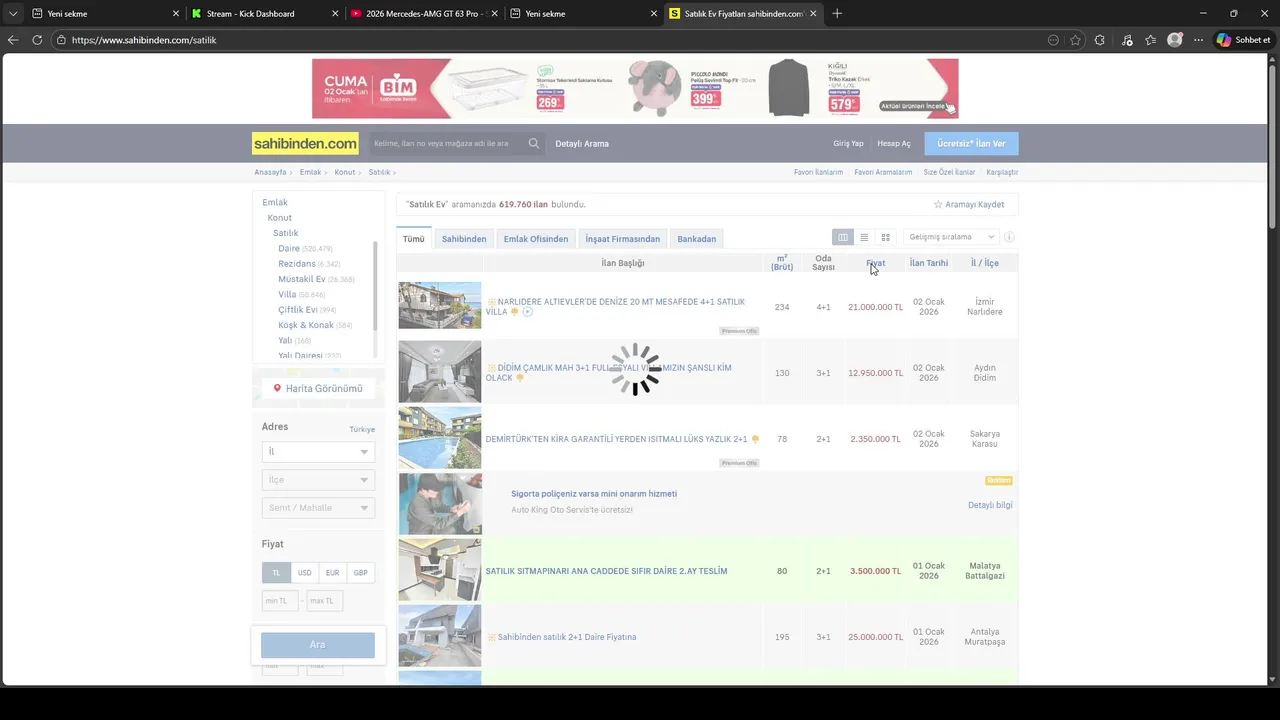The height and width of the screenshot is (720, 1280).
Task: Open browser extensions puzzle icon
Action: (x=1100, y=40)
